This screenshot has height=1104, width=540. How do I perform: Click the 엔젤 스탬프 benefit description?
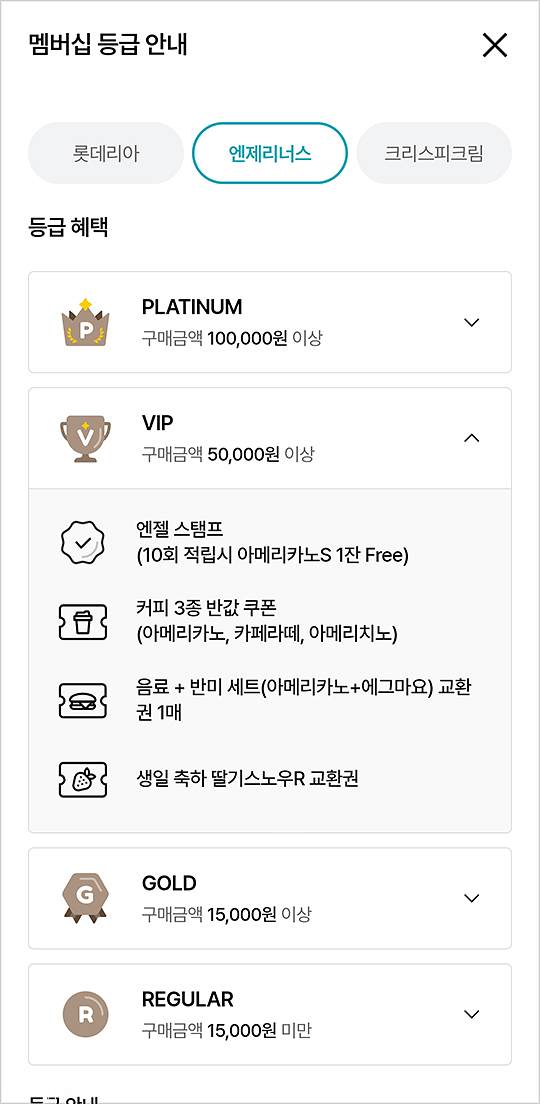(273, 542)
